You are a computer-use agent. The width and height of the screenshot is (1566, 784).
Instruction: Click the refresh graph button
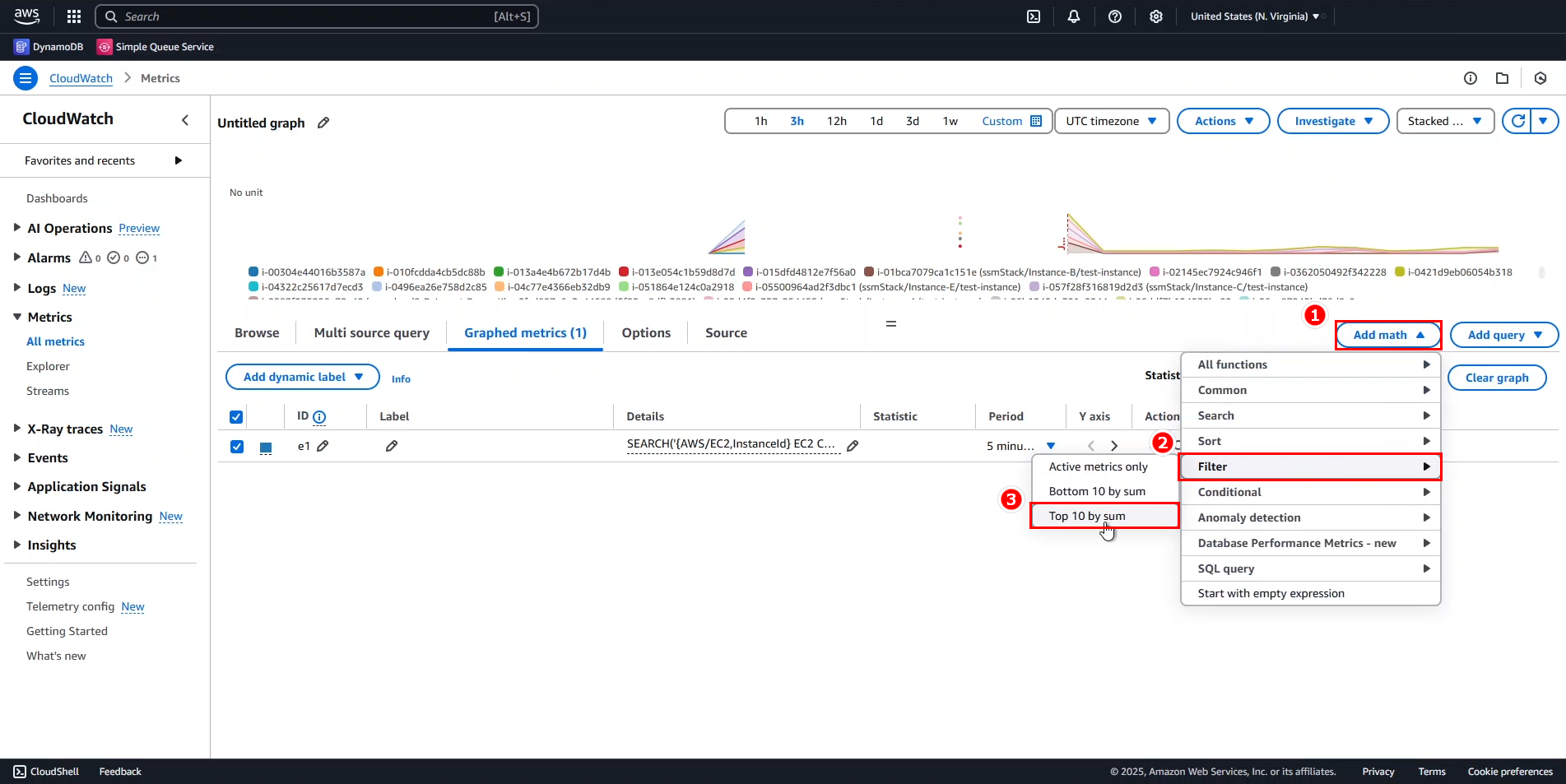click(1518, 121)
